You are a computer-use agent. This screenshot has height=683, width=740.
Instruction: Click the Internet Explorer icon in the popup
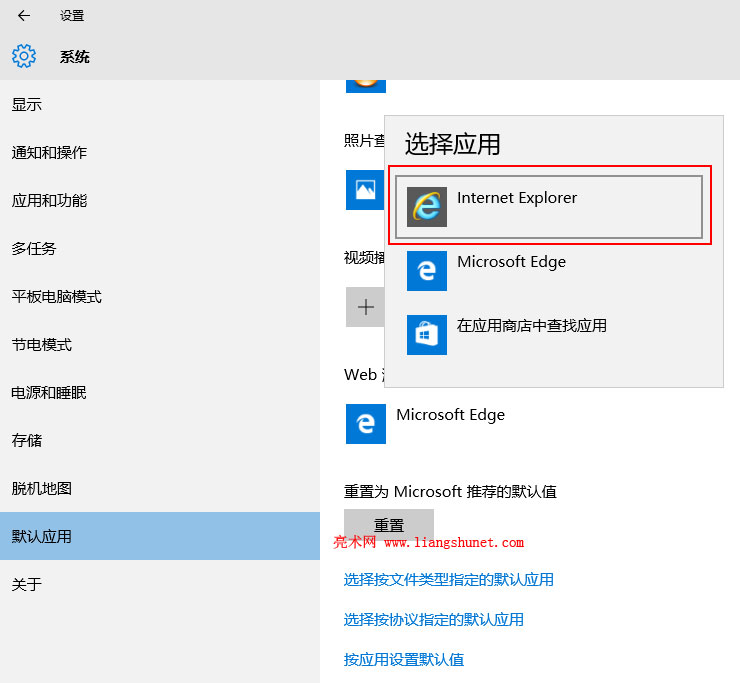pyautogui.click(x=427, y=207)
